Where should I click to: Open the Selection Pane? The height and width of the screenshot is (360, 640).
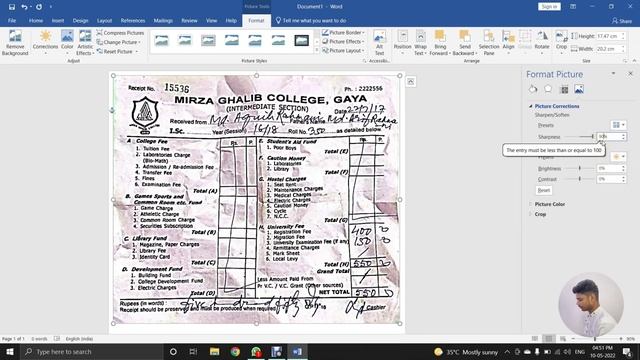(x=489, y=43)
